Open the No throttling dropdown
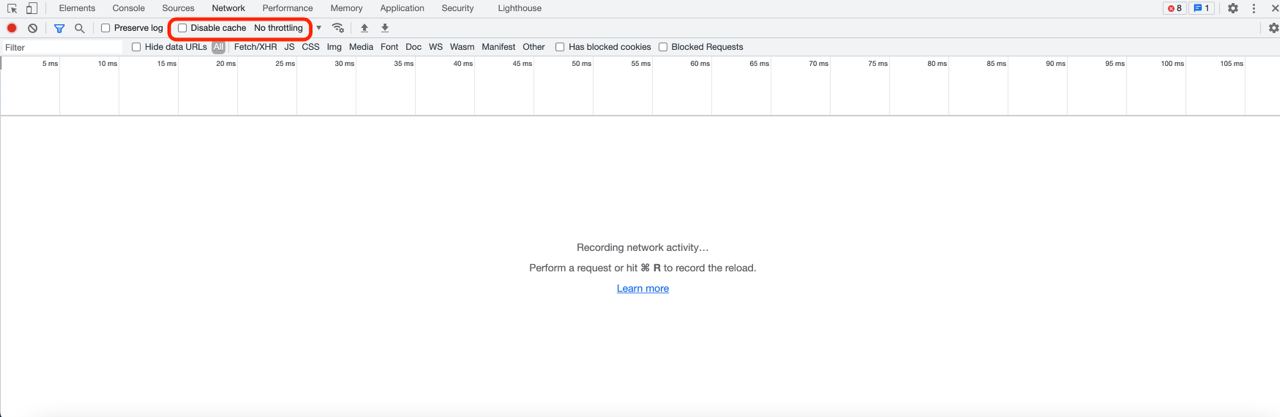The width and height of the screenshot is (1280, 417). (287, 28)
